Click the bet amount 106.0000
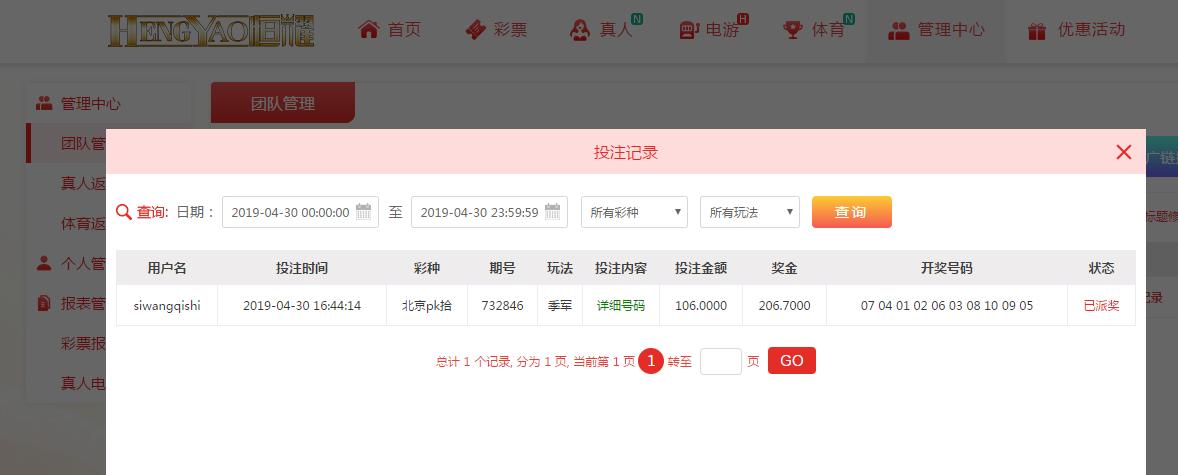Image resolution: width=1178 pixels, height=475 pixels. [701, 306]
